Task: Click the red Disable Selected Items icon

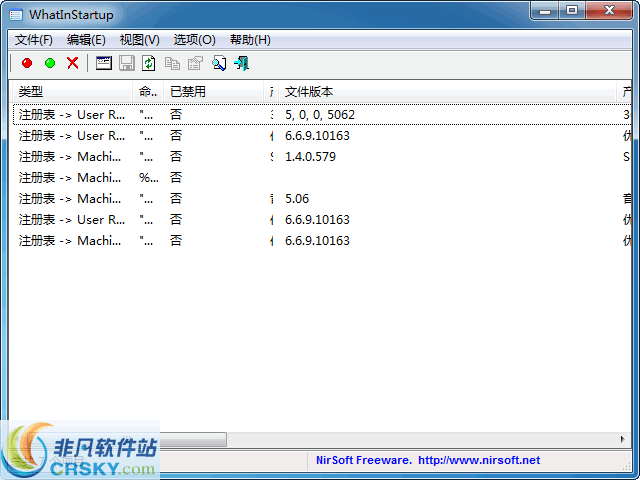Action: 27,63
